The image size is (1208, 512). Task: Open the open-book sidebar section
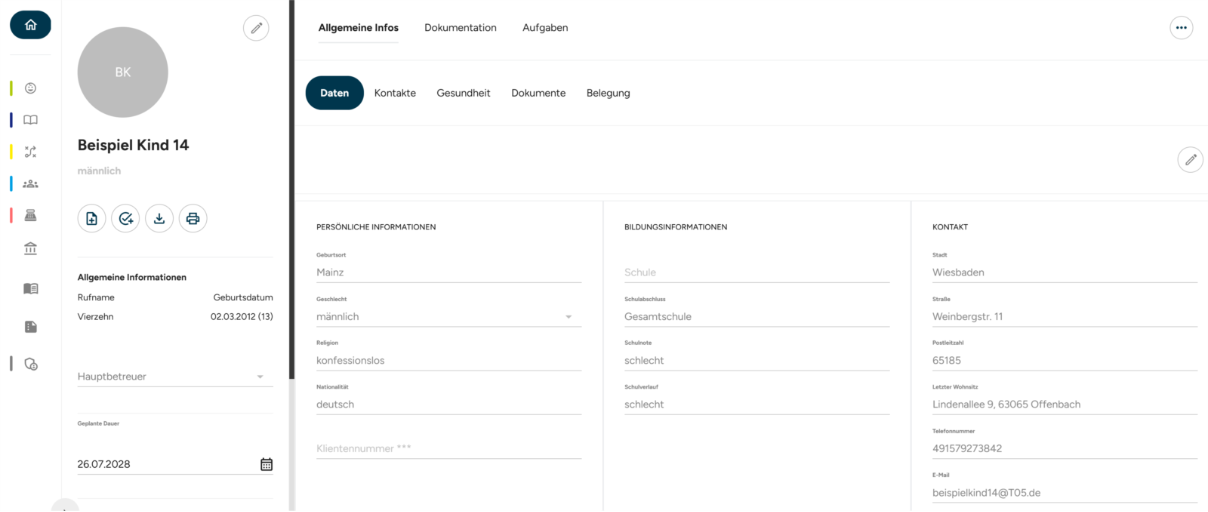[30, 120]
